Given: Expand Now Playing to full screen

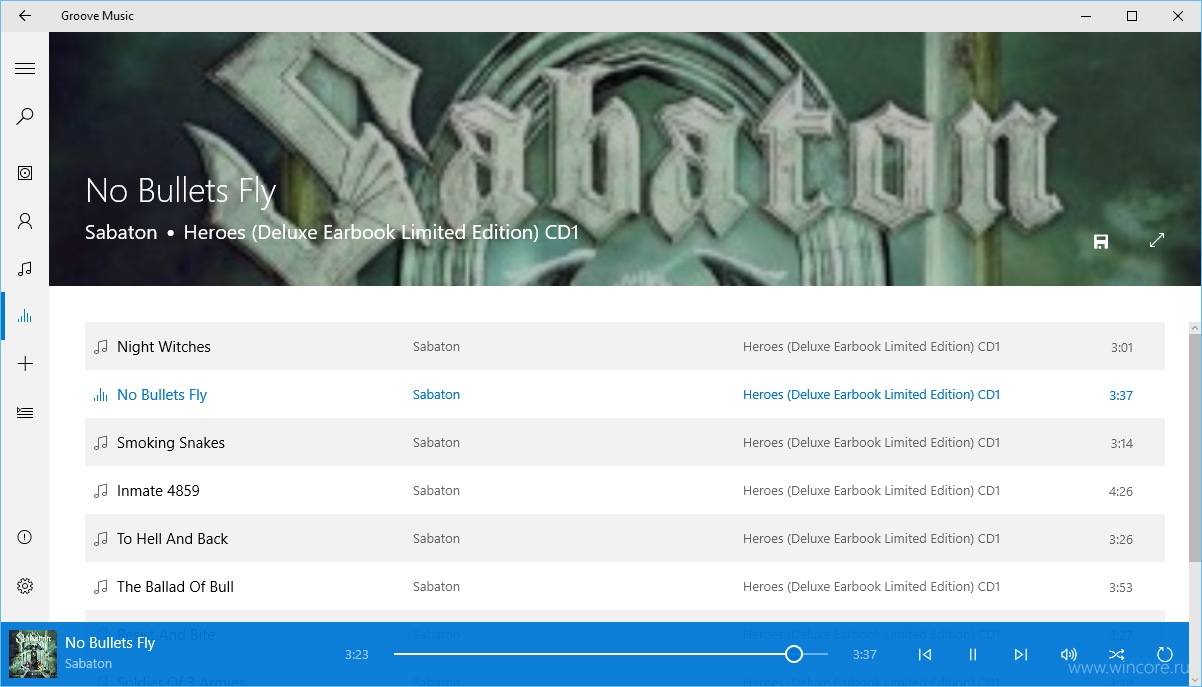Looking at the screenshot, I should tap(1157, 241).
